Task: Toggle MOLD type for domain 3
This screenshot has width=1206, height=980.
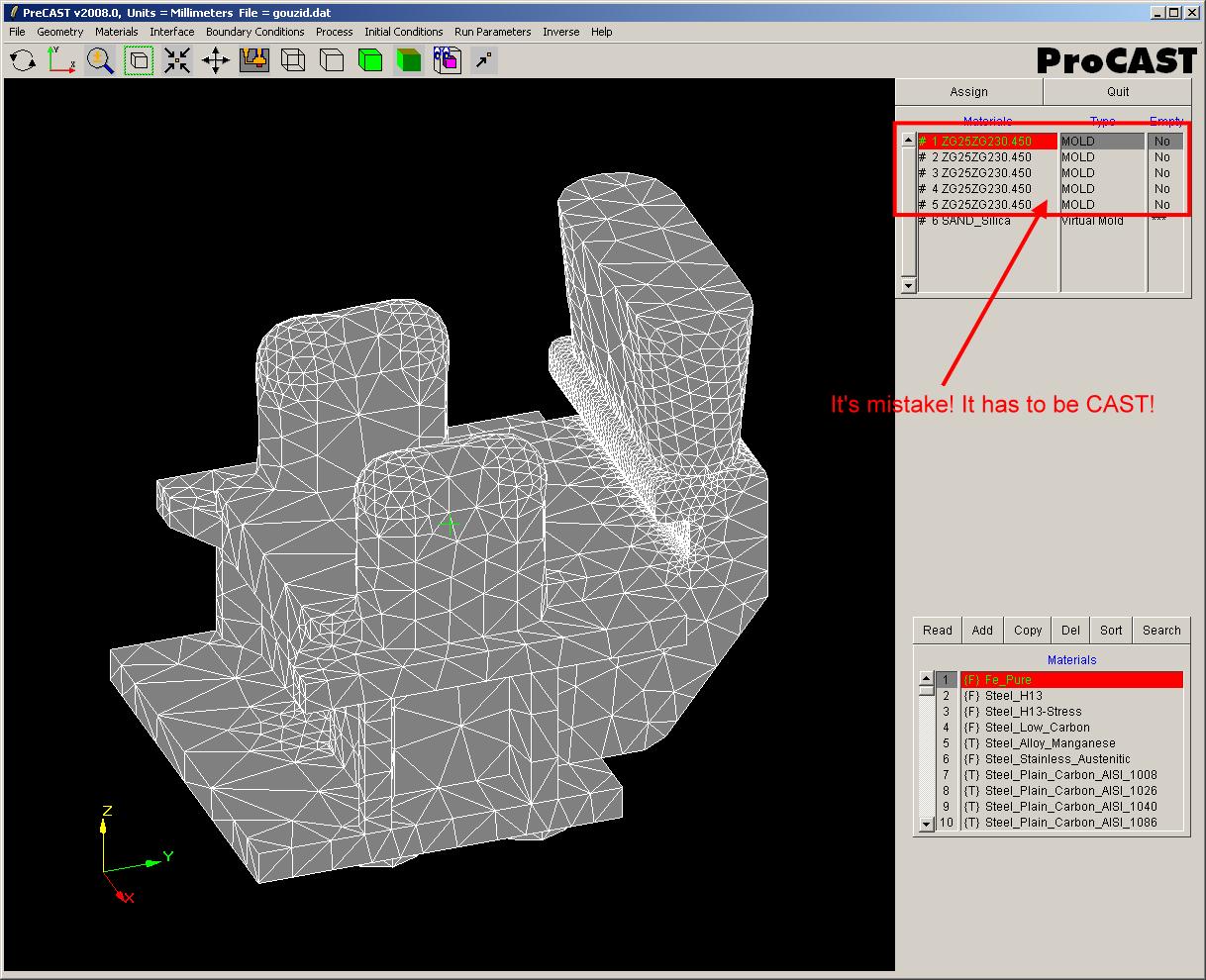Action: (1102, 173)
